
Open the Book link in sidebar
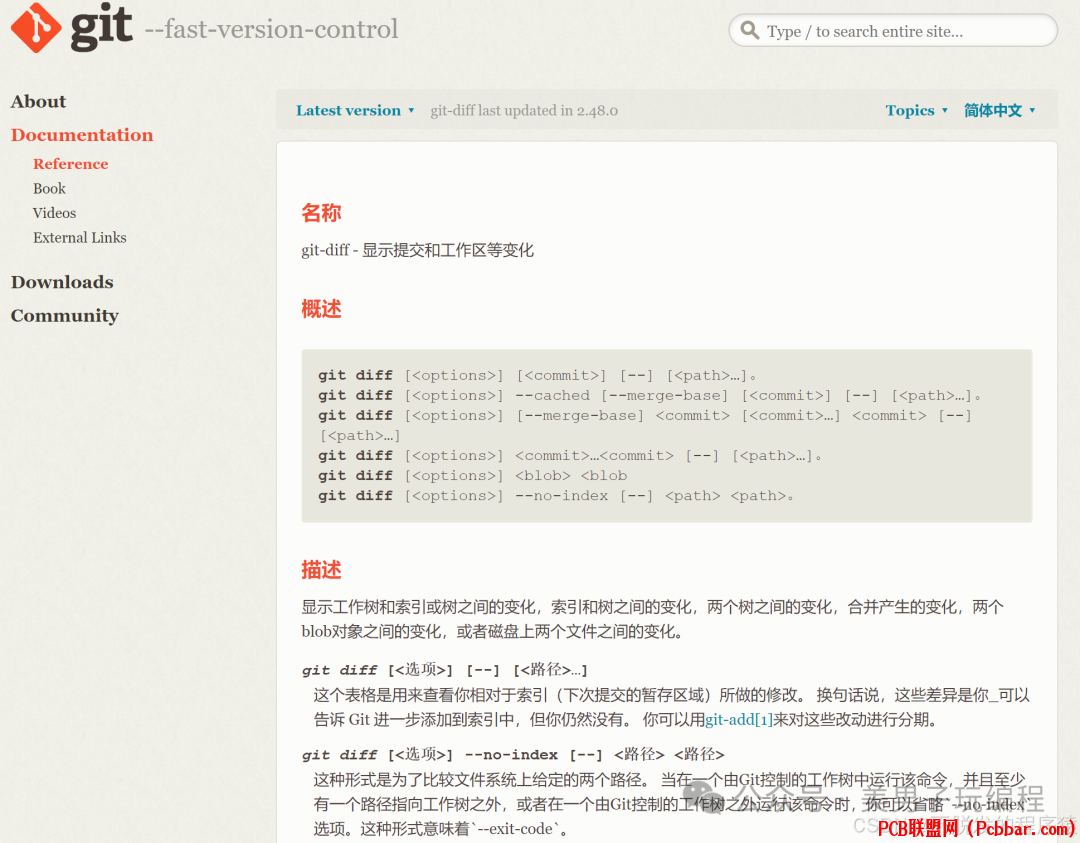tap(50, 189)
